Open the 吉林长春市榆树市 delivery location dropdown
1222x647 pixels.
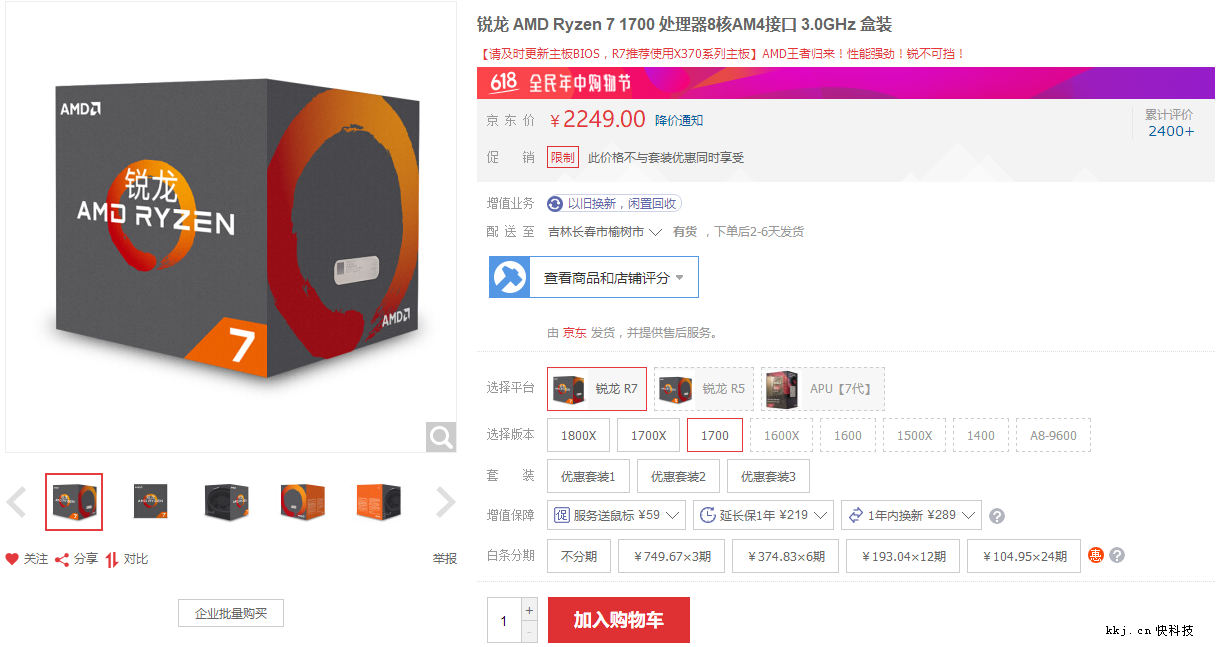(x=605, y=232)
